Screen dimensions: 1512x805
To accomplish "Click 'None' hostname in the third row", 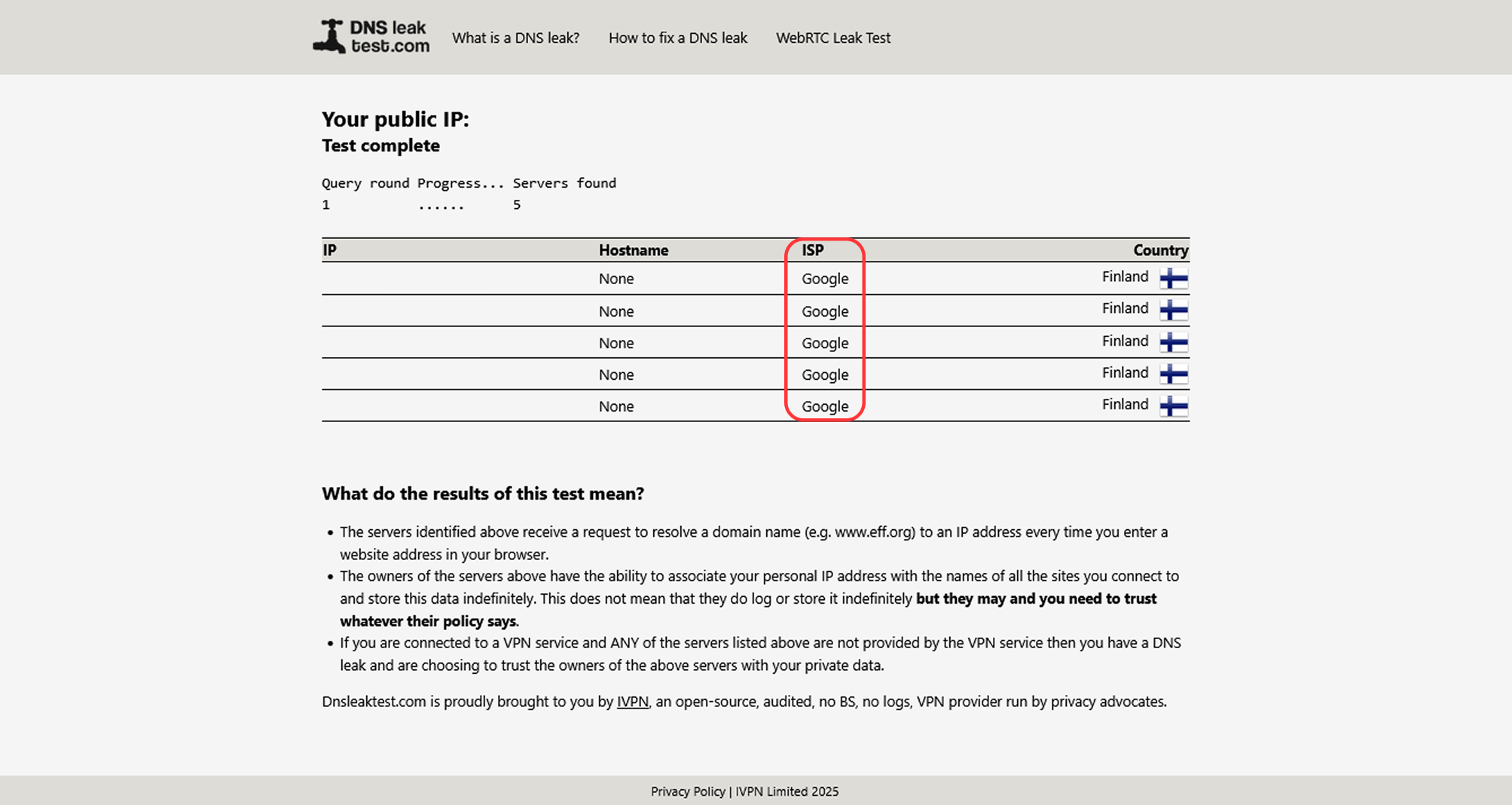I will [x=616, y=343].
